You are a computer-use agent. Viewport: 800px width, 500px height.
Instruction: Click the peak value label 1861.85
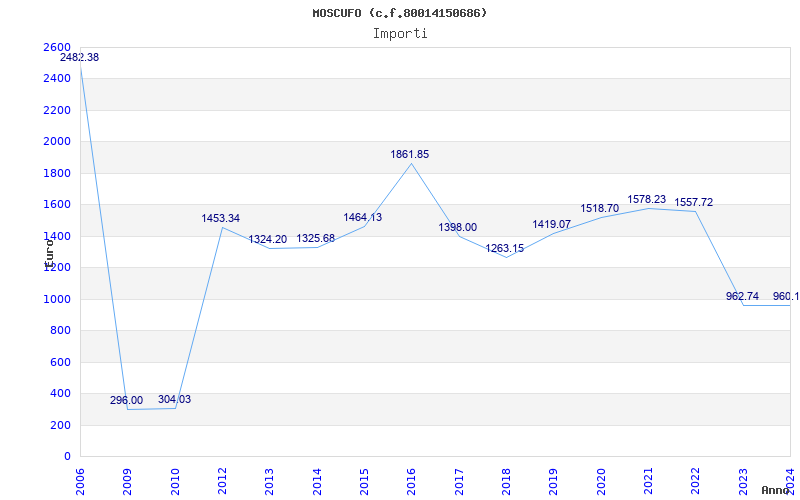pos(410,154)
